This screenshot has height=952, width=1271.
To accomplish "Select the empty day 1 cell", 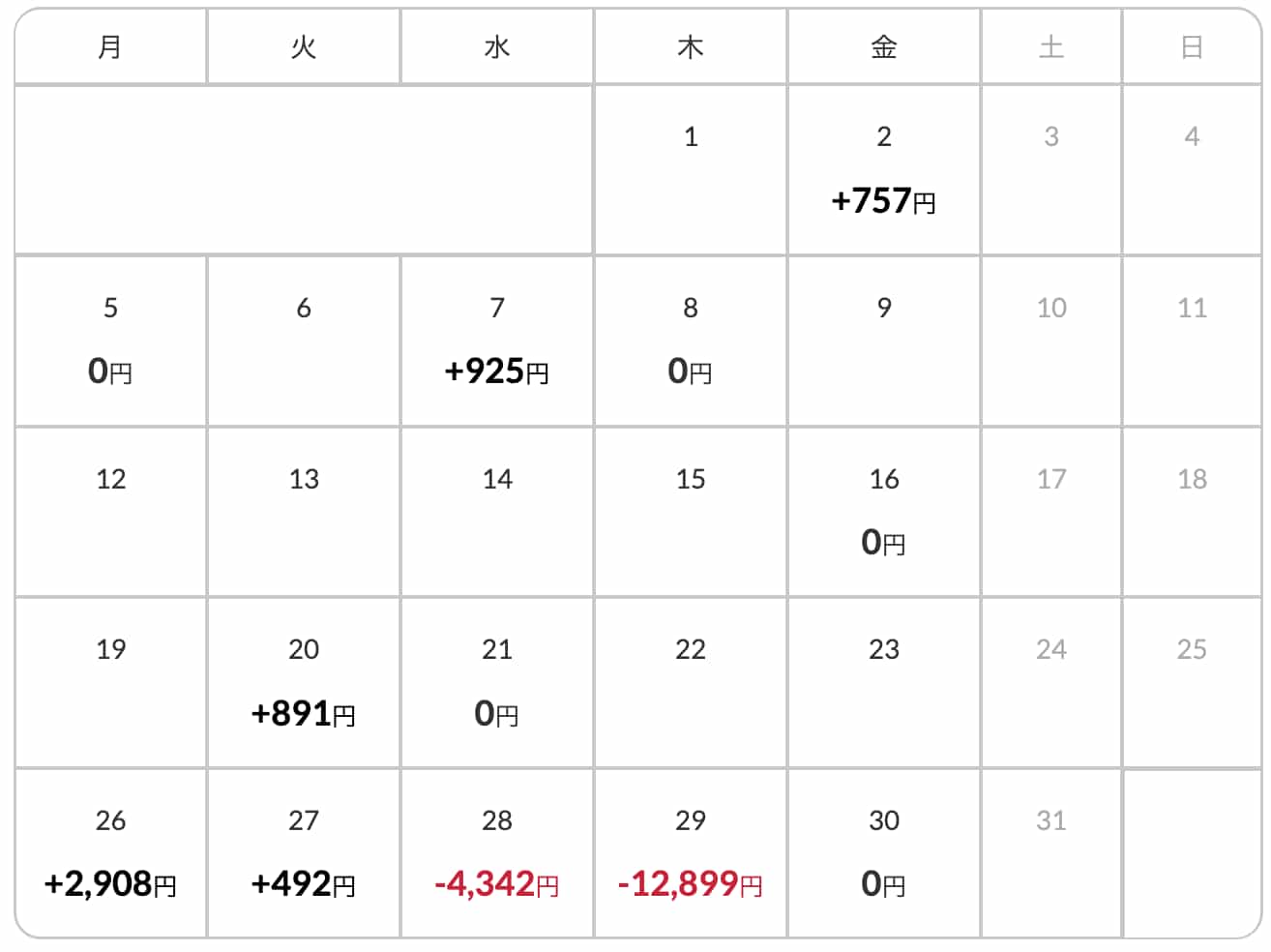I will coord(690,171).
